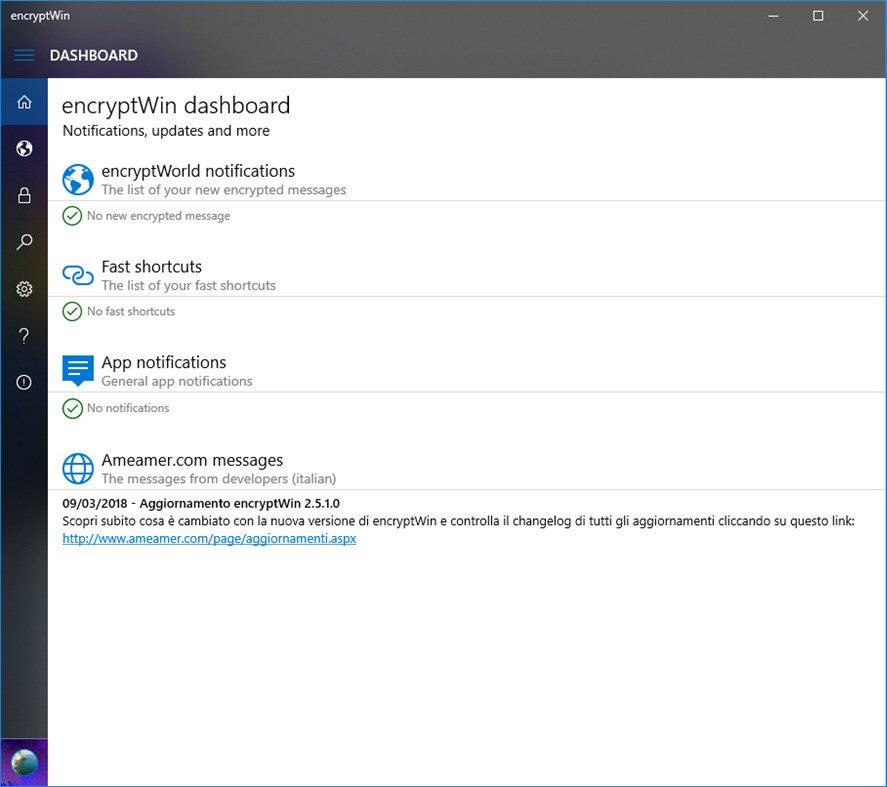Click 'General app notifications' text

[x=177, y=381]
